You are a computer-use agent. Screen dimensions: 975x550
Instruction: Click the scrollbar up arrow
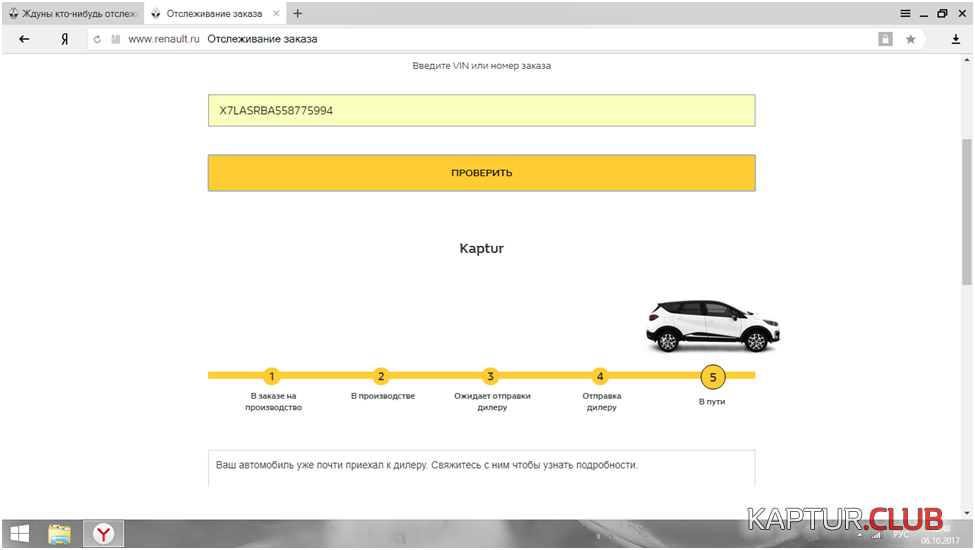click(967, 60)
